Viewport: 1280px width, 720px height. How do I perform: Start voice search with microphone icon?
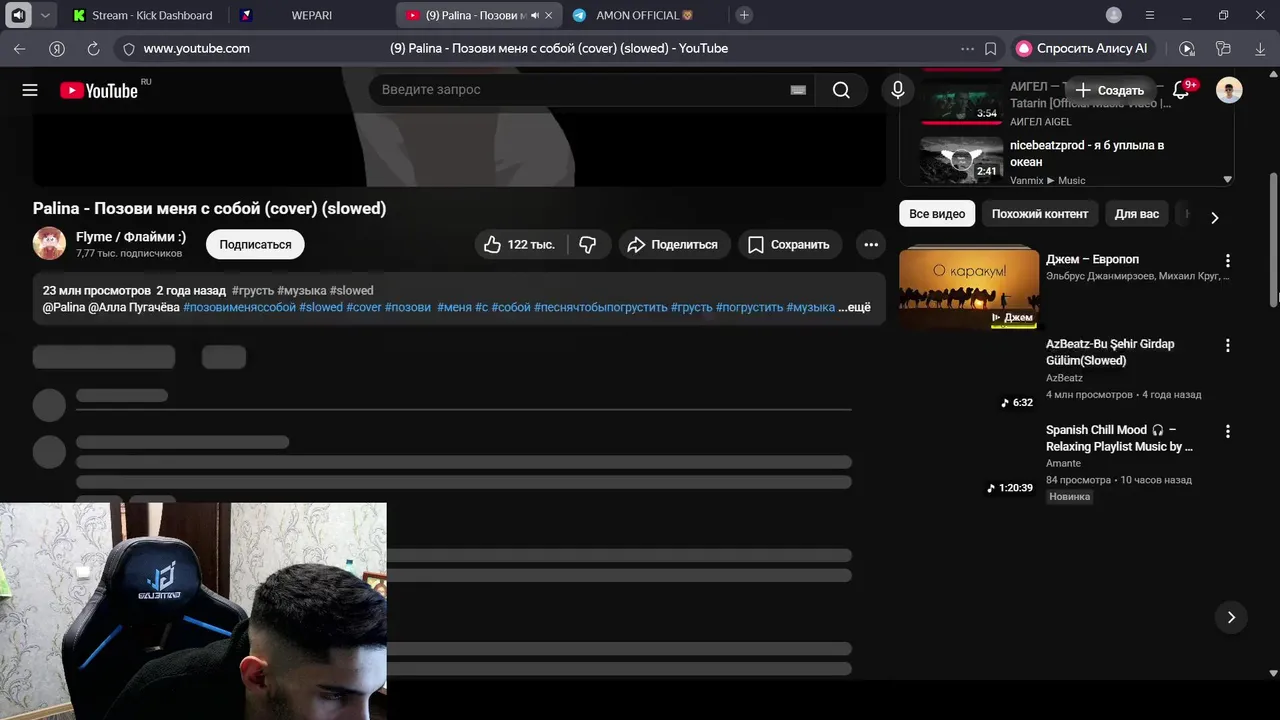(x=898, y=90)
